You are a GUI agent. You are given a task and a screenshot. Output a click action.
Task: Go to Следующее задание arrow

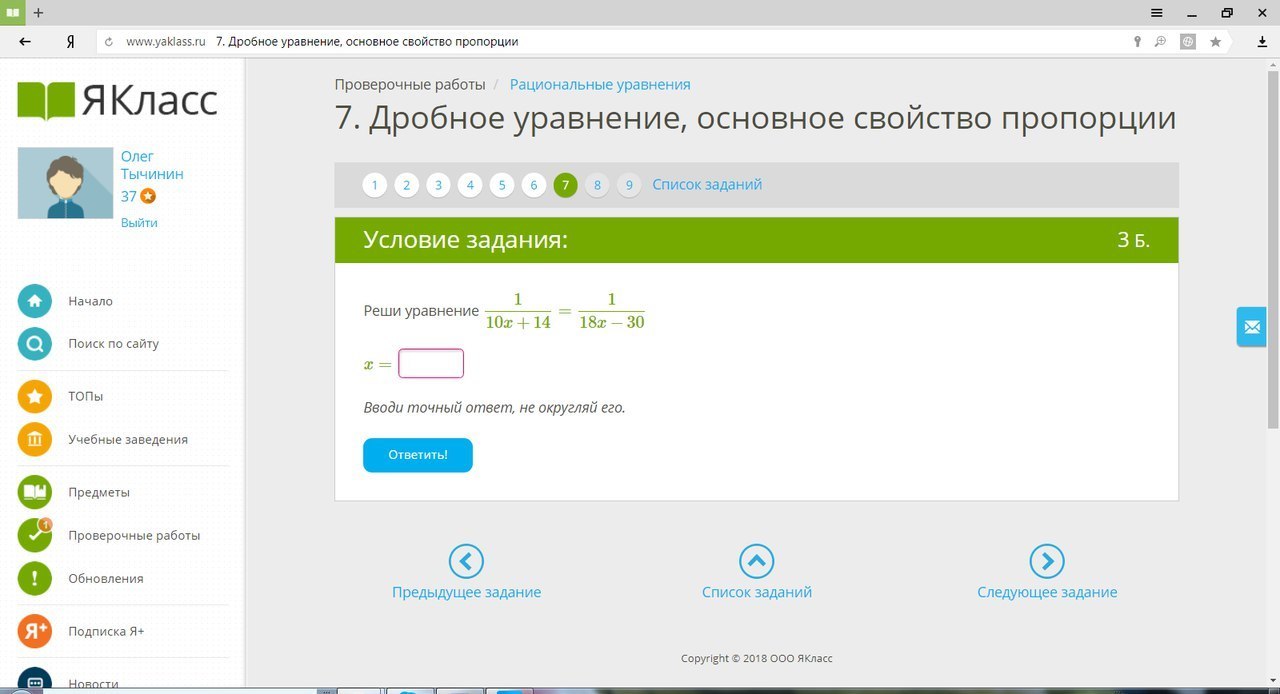(1047, 561)
